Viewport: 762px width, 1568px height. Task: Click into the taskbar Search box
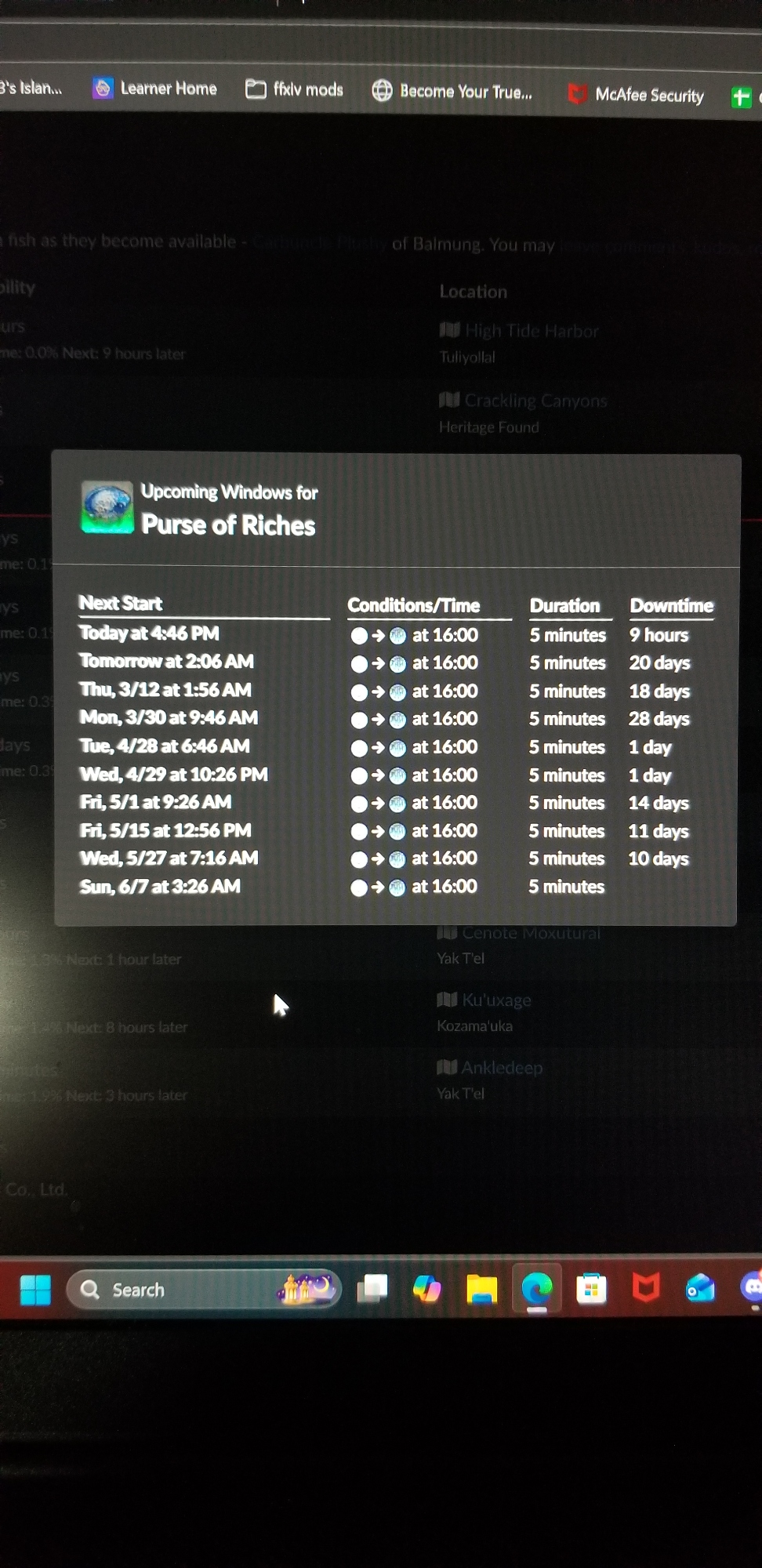coord(180,1290)
